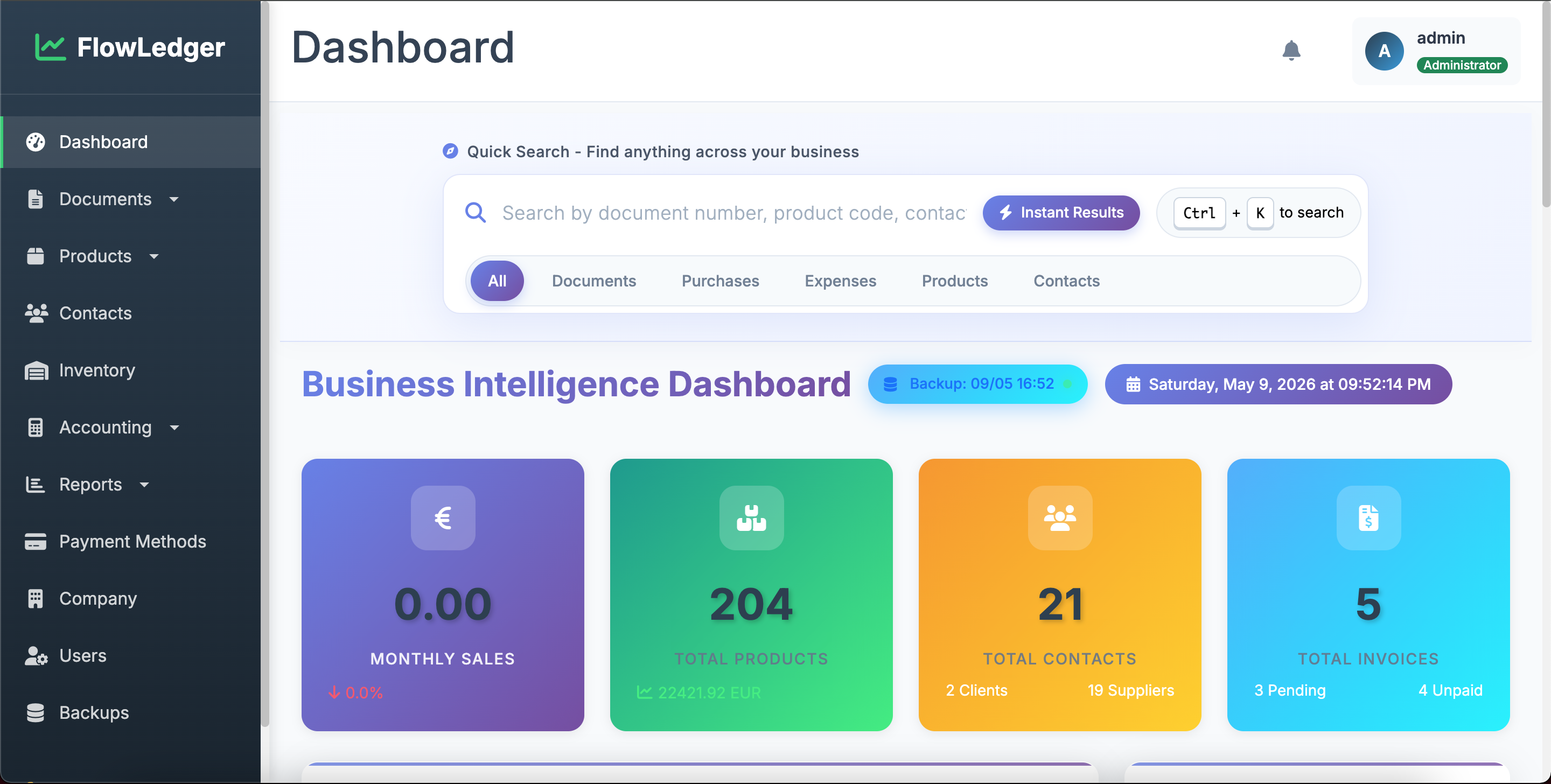Image resolution: width=1551 pixels, height=784 pixels.
Task: Click '3 Pending' on invoices card
Action: tap(1290, 691)
